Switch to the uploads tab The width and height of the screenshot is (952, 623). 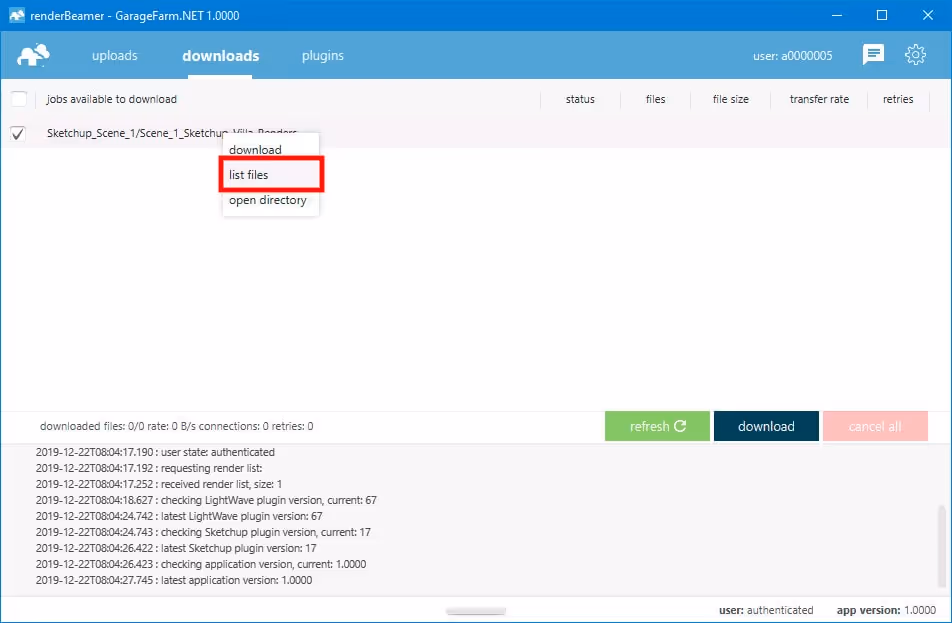(x=115, y=55)
